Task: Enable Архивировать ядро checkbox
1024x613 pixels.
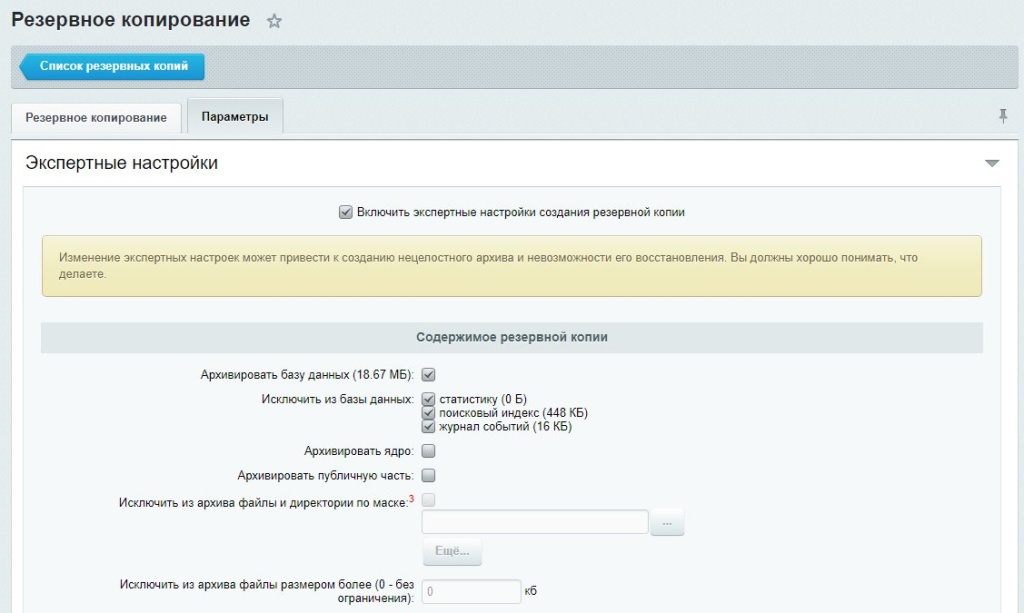Action: [428, 451]
